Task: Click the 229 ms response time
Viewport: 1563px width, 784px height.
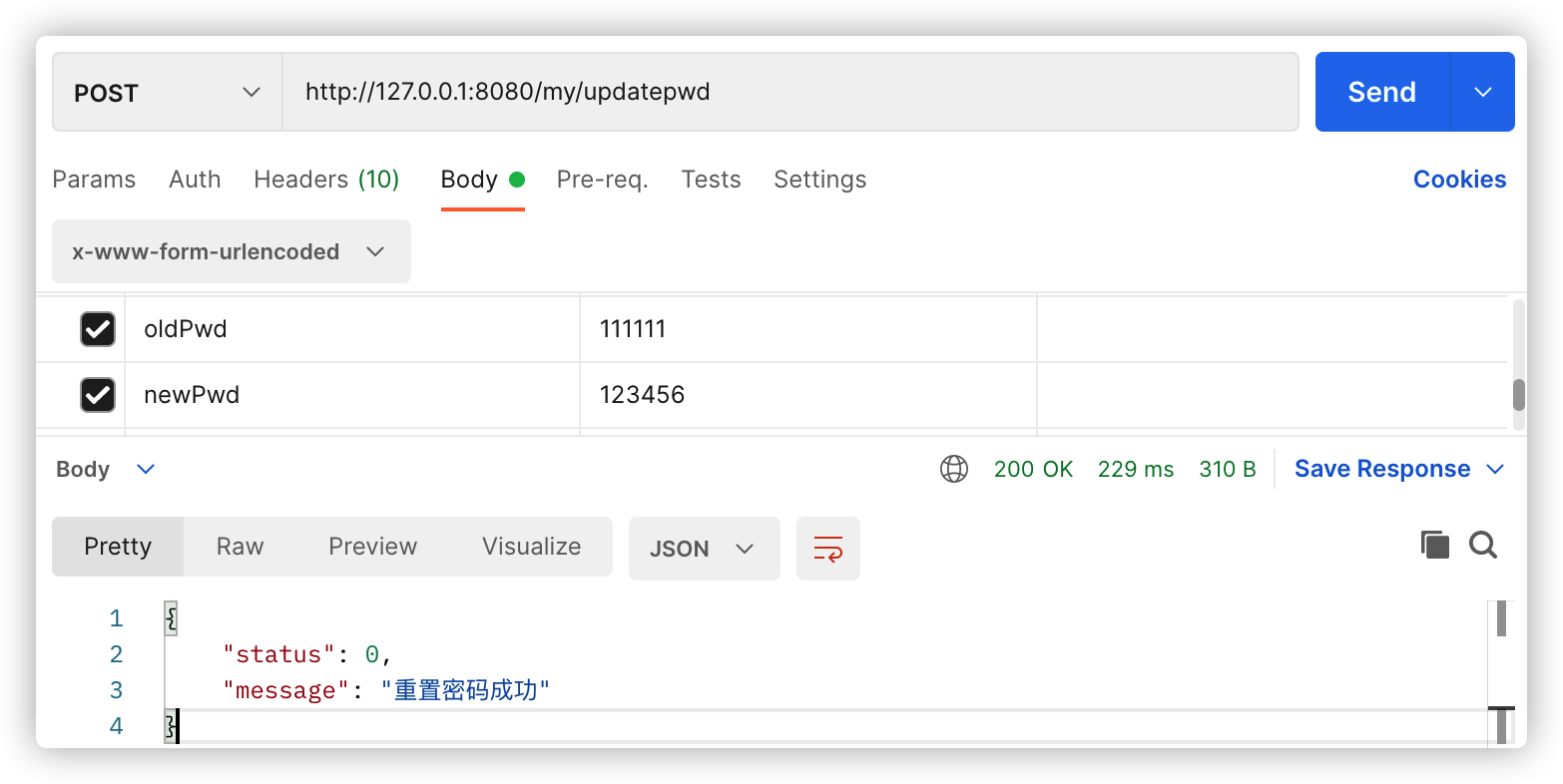Action: (x=1136, y=469)
